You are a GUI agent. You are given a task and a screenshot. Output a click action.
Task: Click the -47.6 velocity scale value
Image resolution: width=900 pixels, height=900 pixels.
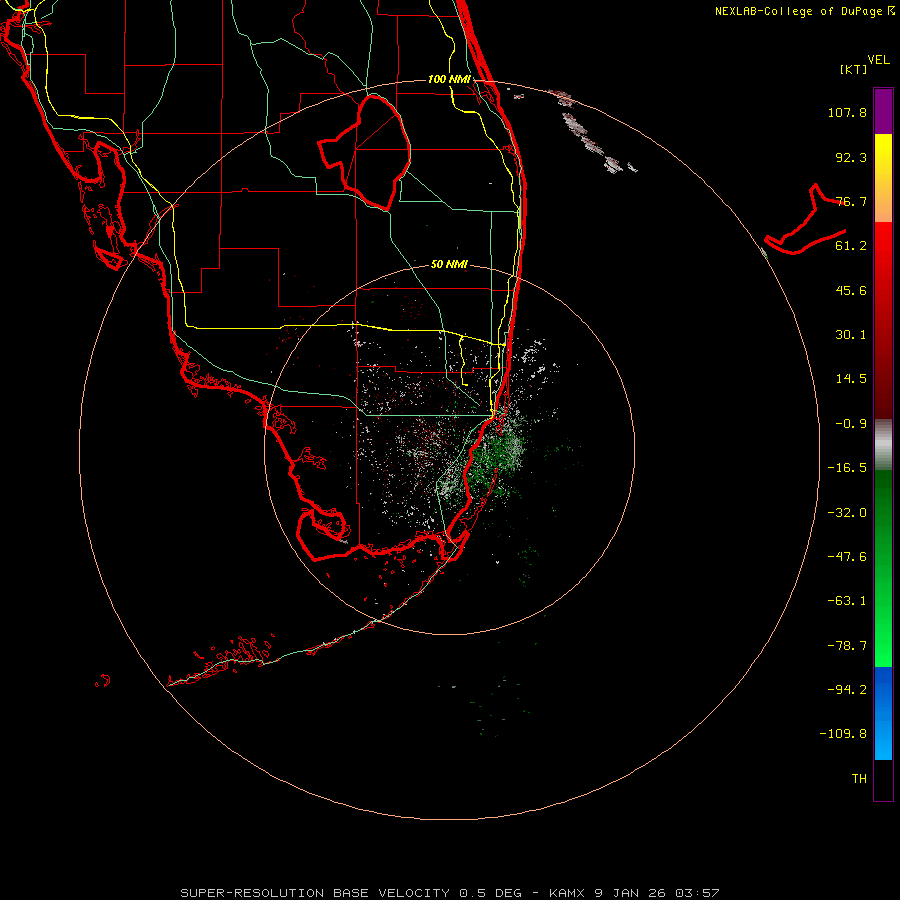[x=847, y=557]
